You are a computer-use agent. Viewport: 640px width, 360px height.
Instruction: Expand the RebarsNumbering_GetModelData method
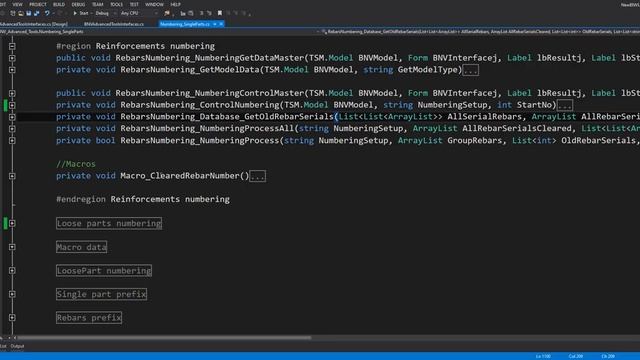pyautogui.click(x=12, y=70)
